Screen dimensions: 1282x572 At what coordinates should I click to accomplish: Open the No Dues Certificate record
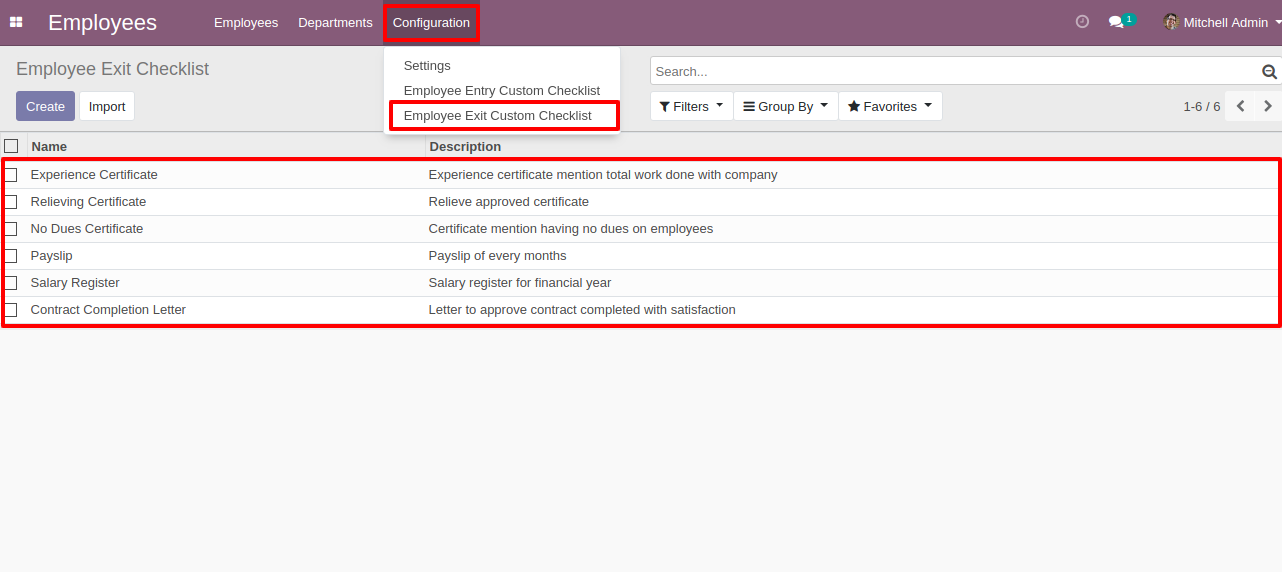click(x=87, y=229)
